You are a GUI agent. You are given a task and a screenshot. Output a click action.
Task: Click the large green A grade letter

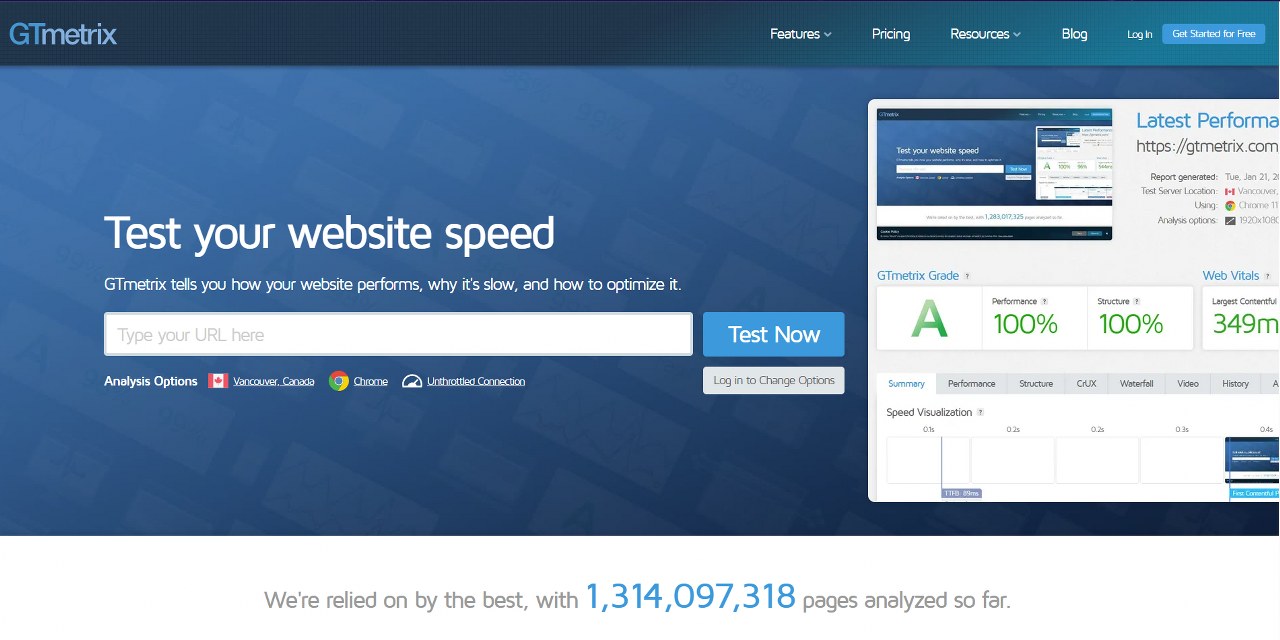[929, 319]
